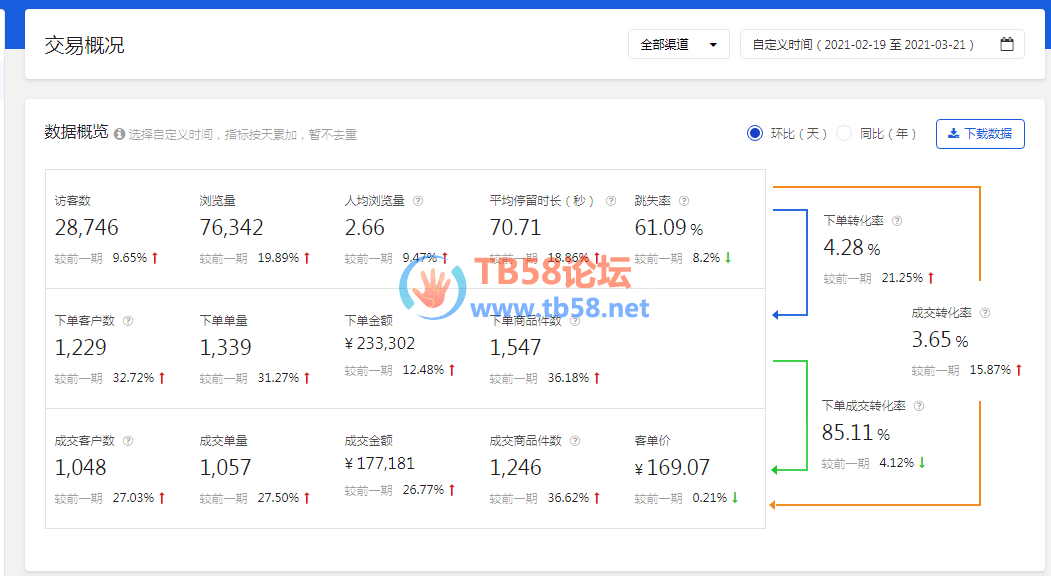Click help icon next to 下单成交转化率
The width and height of the screenshot is (1051, 576).
point(919,406)
